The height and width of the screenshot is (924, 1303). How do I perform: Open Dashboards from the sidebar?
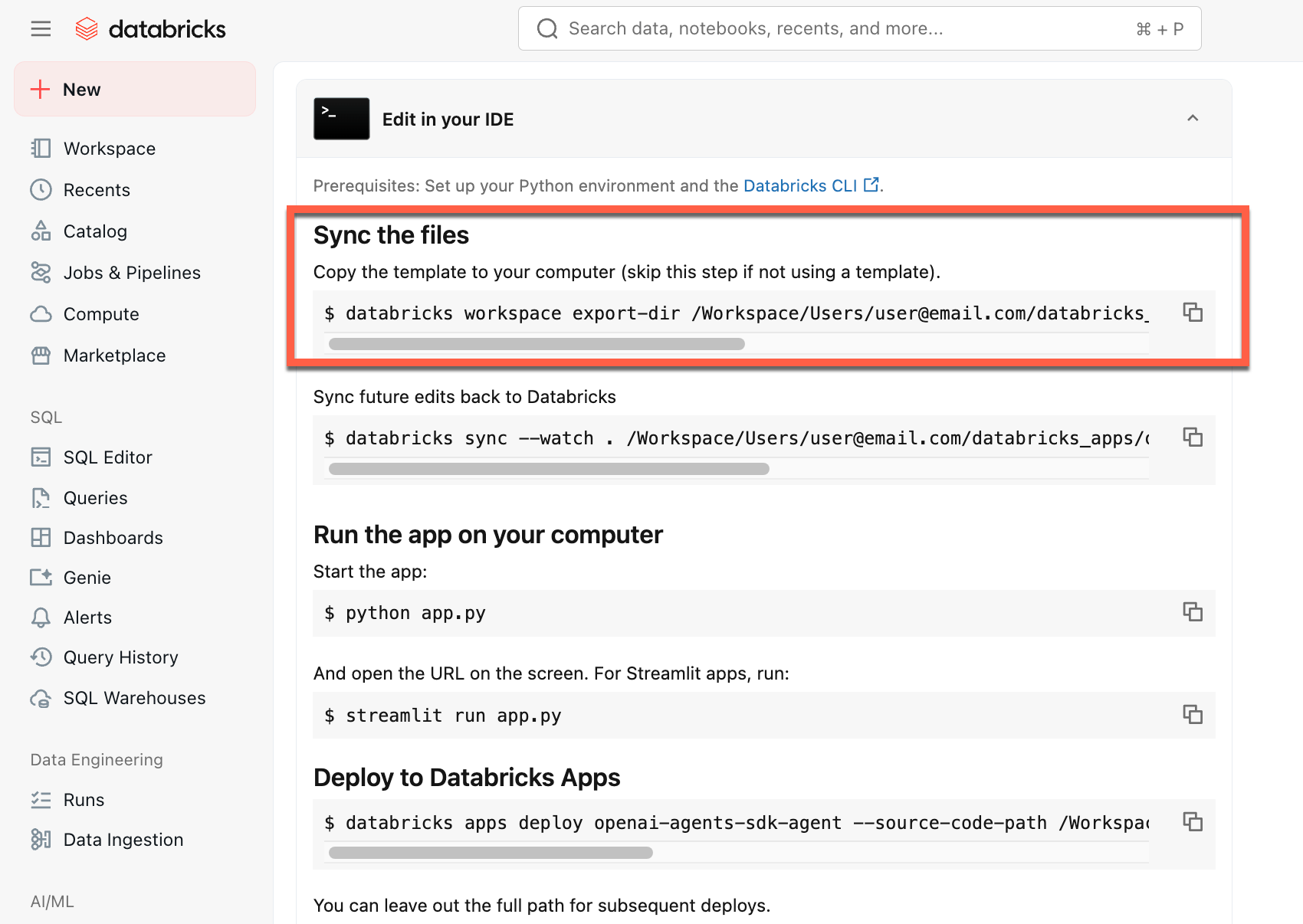[113, 537]
